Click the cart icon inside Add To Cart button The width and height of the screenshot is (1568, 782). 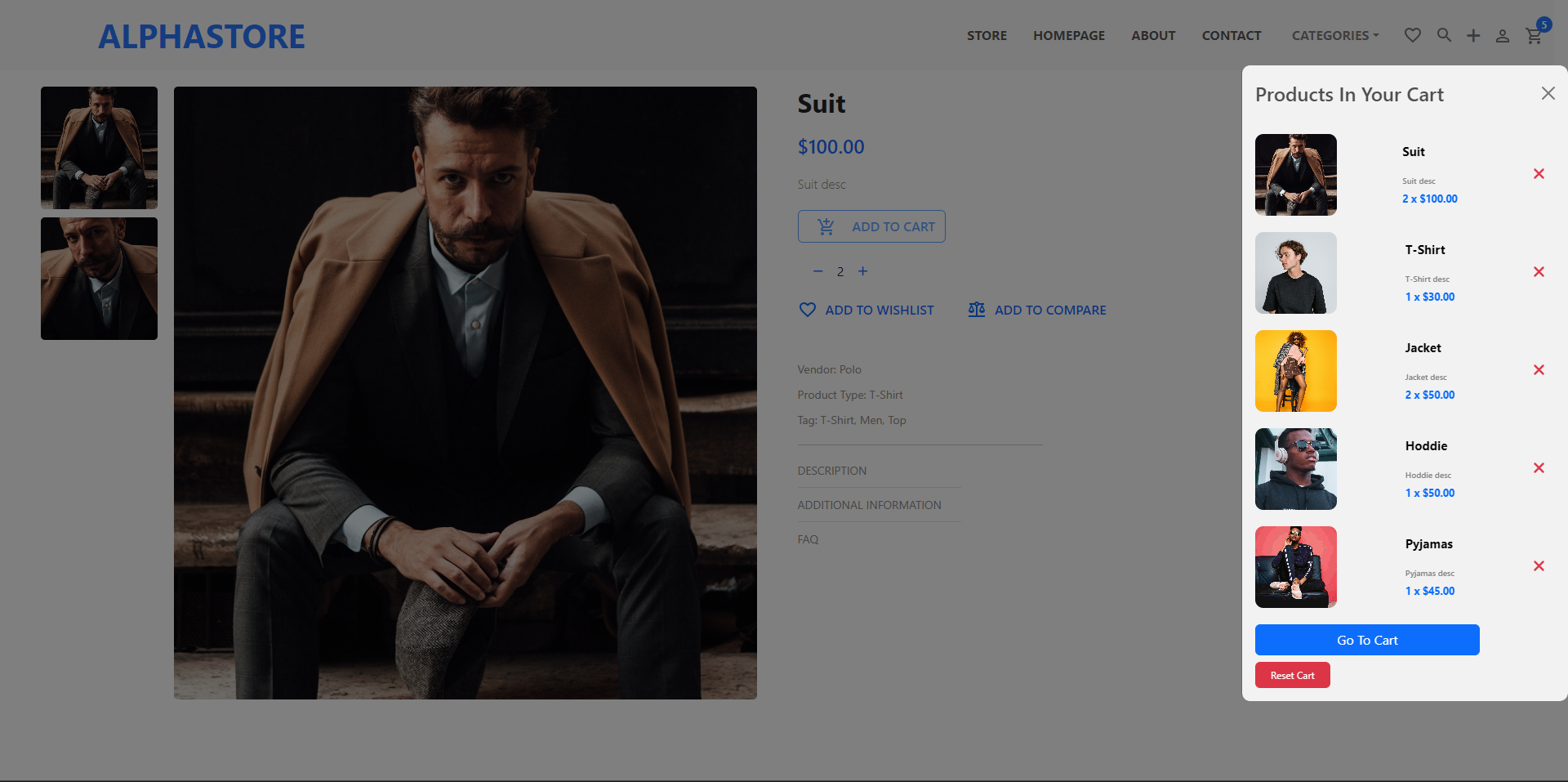tap(826, 226)
